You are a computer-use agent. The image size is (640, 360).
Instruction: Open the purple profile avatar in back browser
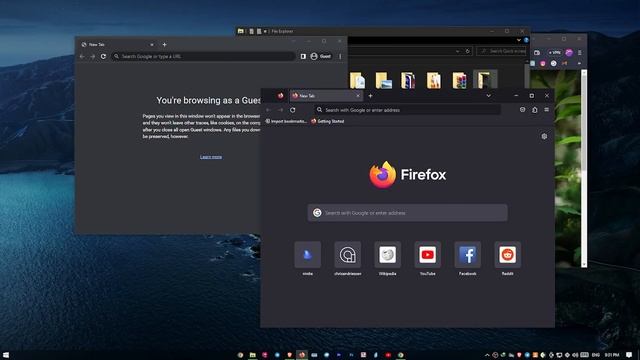click(x=569, y=53)
